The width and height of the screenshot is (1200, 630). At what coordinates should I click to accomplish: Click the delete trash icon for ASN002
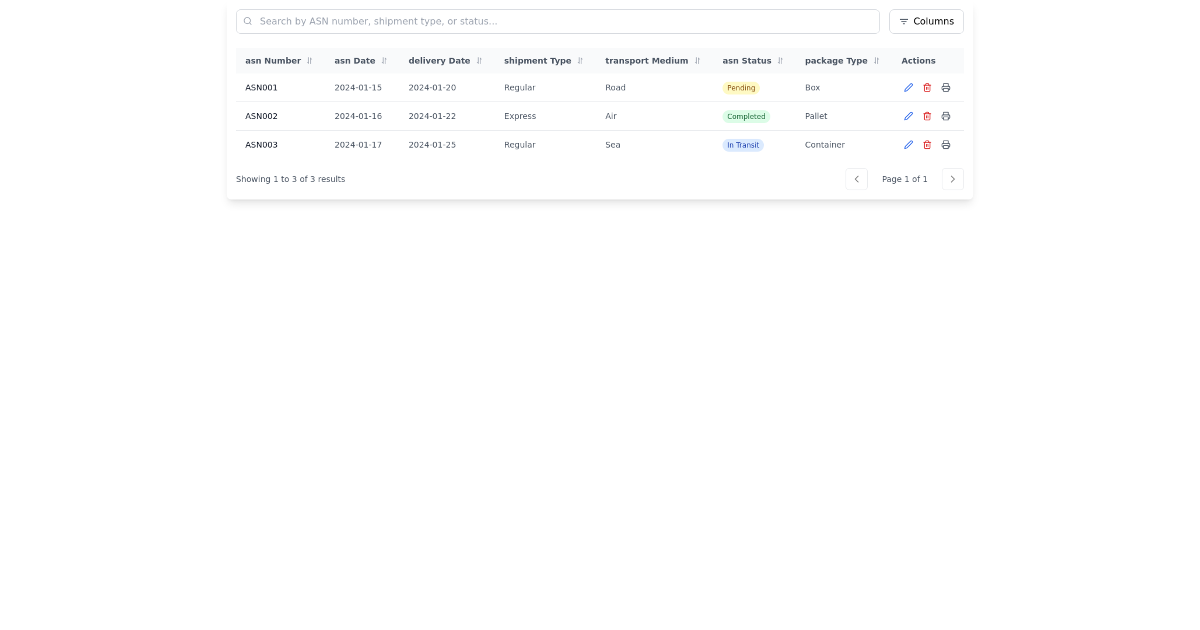927,116
